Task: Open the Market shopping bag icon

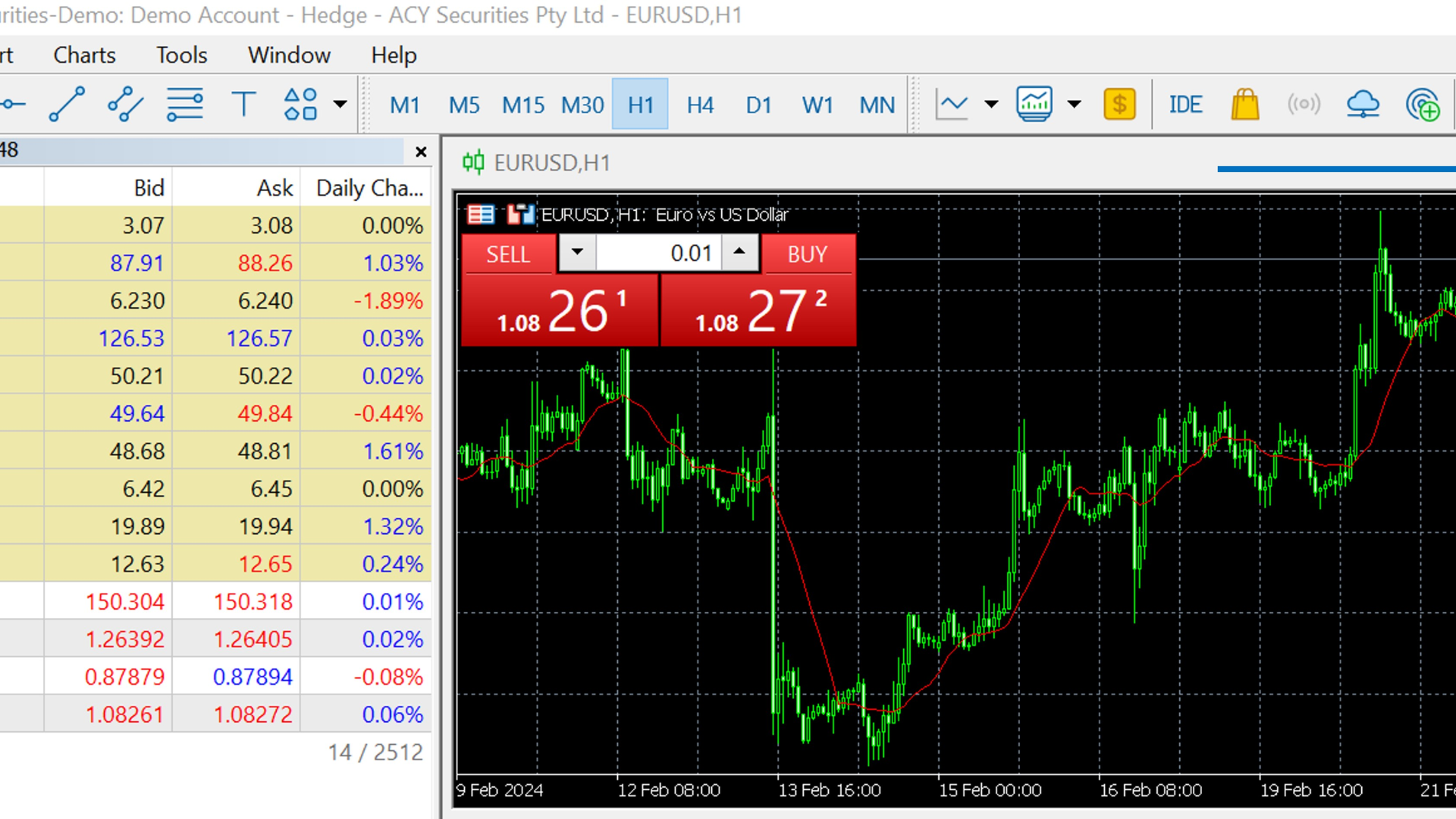Action: tap(1244, 104)
